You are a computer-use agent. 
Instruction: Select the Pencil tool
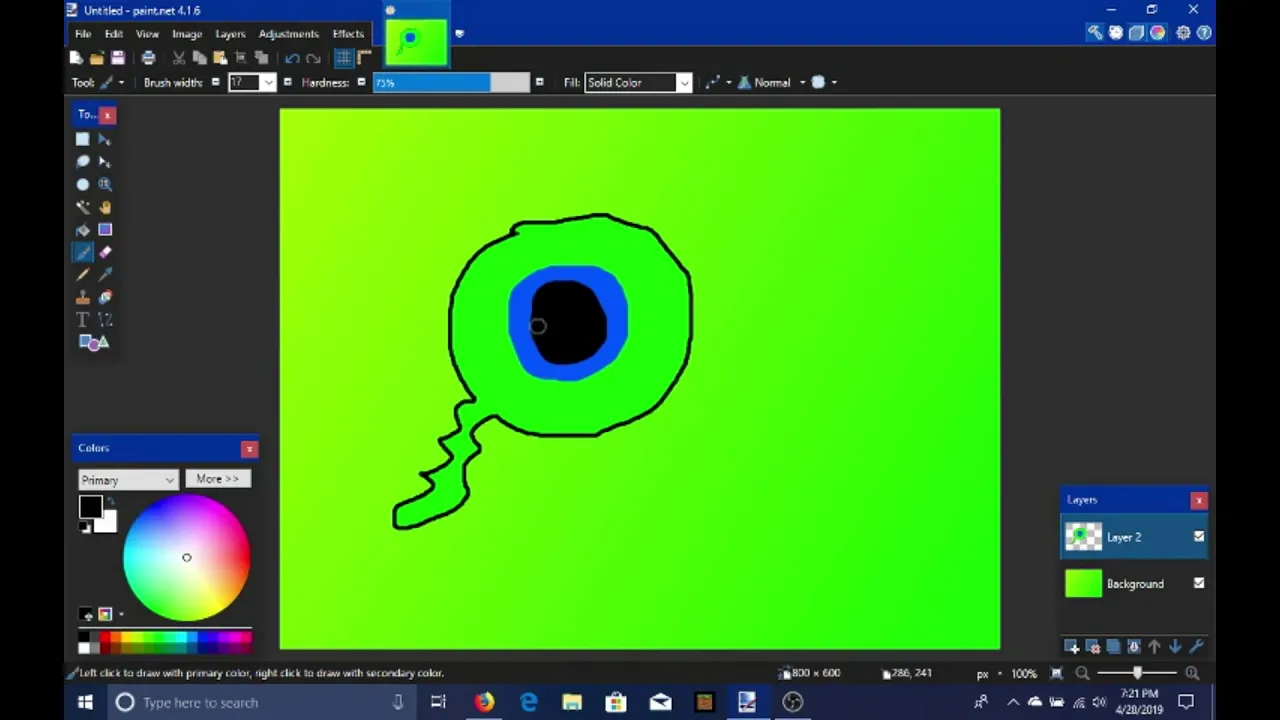83,275
